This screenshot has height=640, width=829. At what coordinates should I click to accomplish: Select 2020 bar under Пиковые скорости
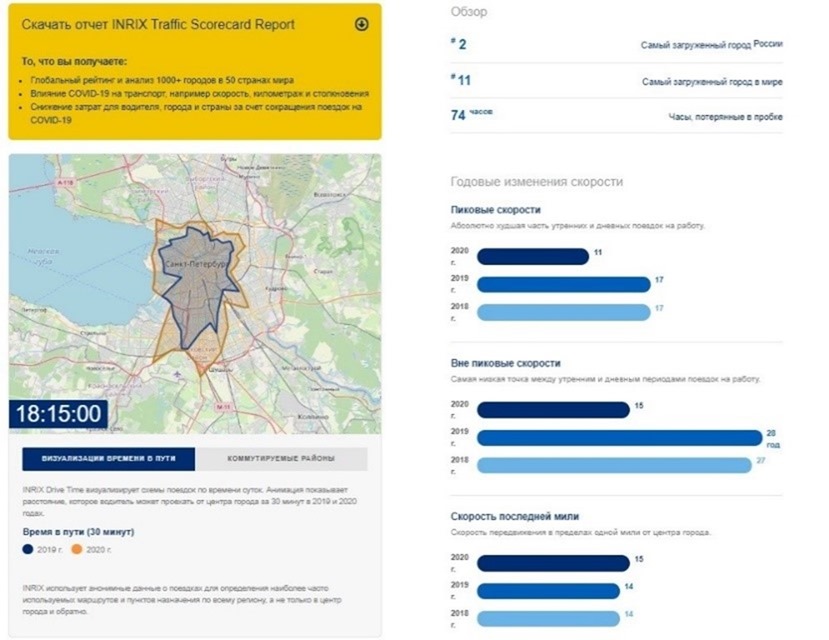coord(532,256)
